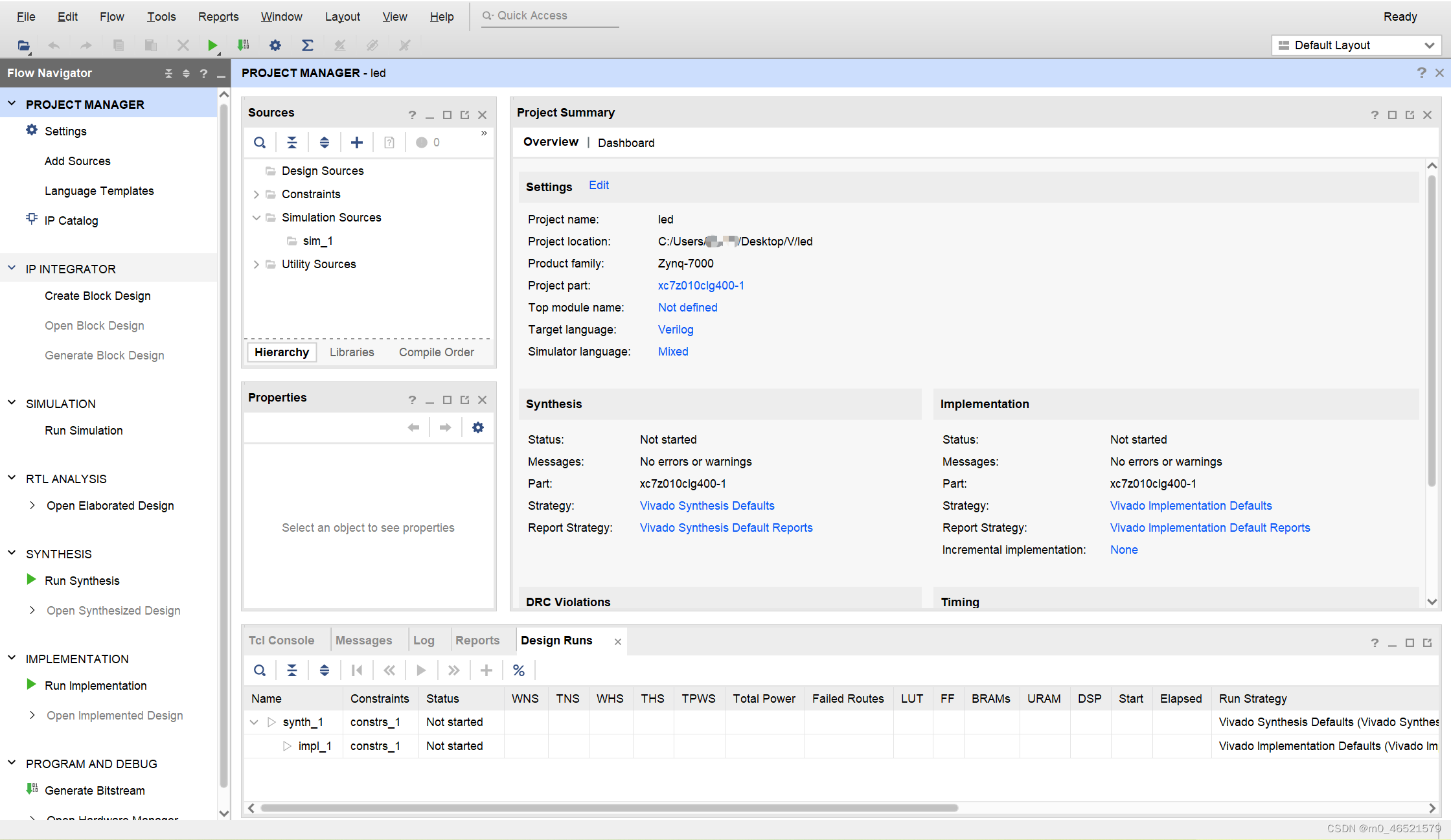Image resolution: width=1451 pixels, height=840 pixels.
Task: Click Open Project icon in main toolbar
Action: [23, 45]
